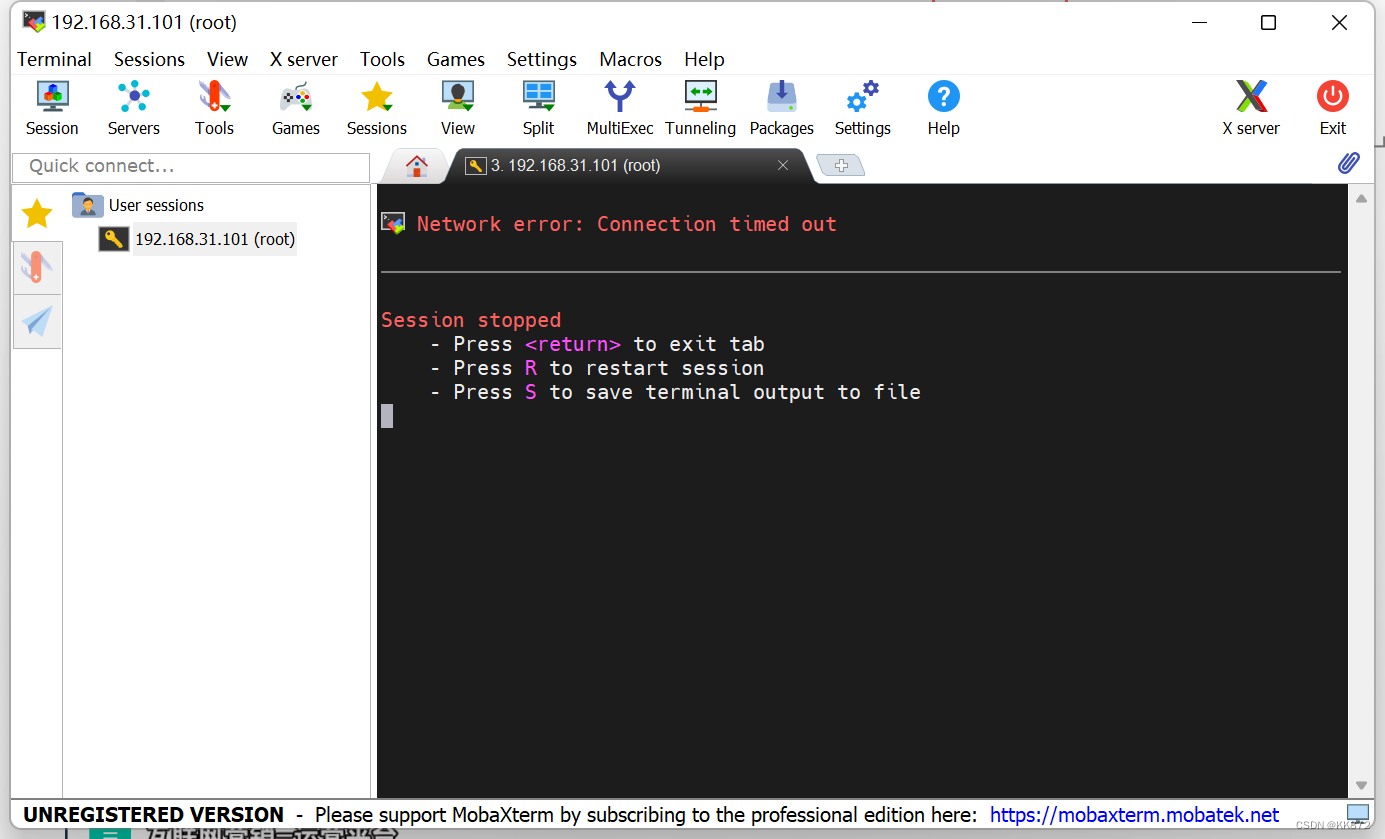The height and width of the screenshot is (839, 1385).
Task: Open the View menu in menu bar
Action: point(227,59)
